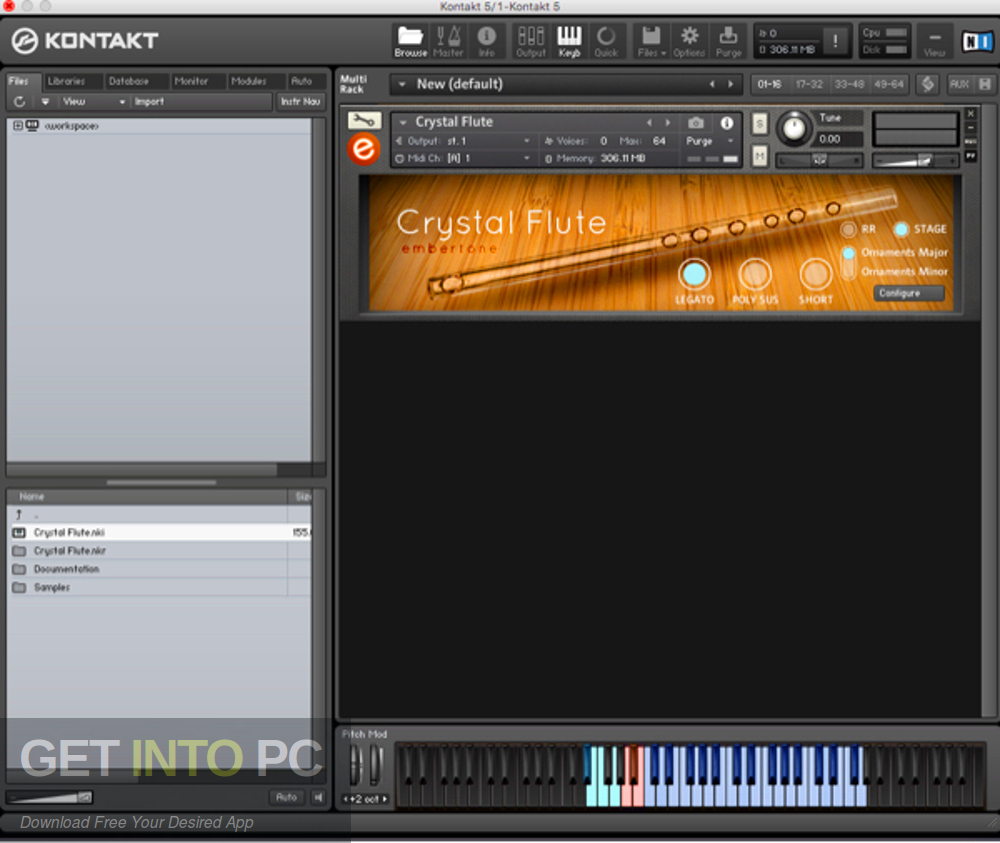Click the Instr Nav button

point(300,101)
